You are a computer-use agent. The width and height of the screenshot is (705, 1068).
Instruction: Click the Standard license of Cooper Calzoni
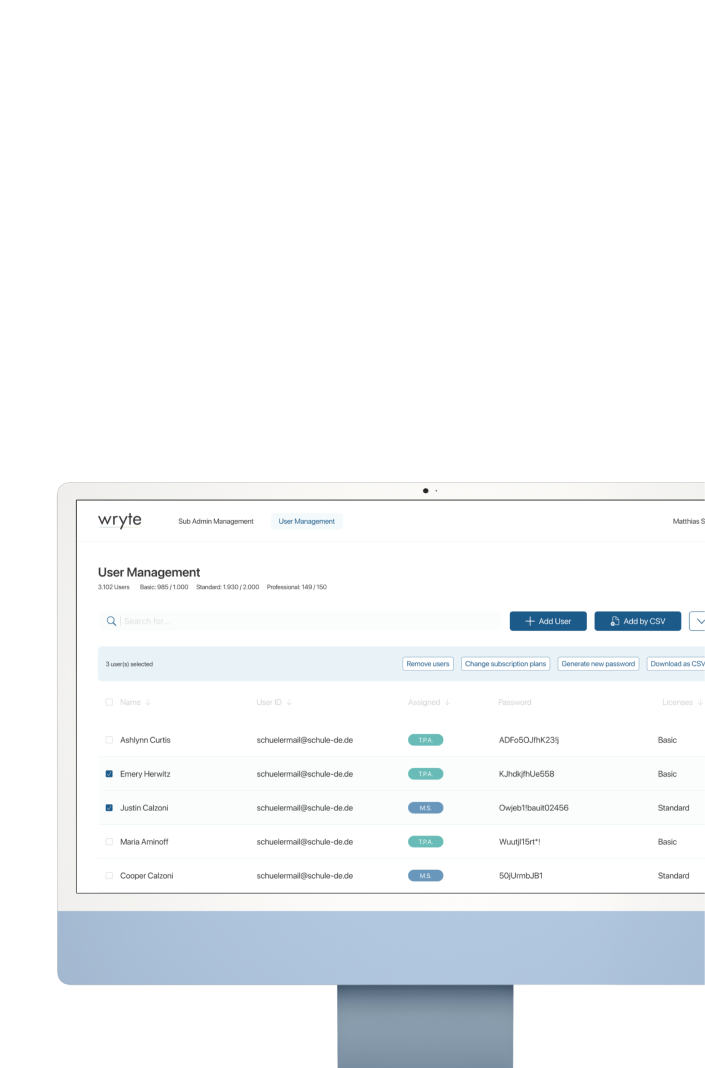coord(673,876)
